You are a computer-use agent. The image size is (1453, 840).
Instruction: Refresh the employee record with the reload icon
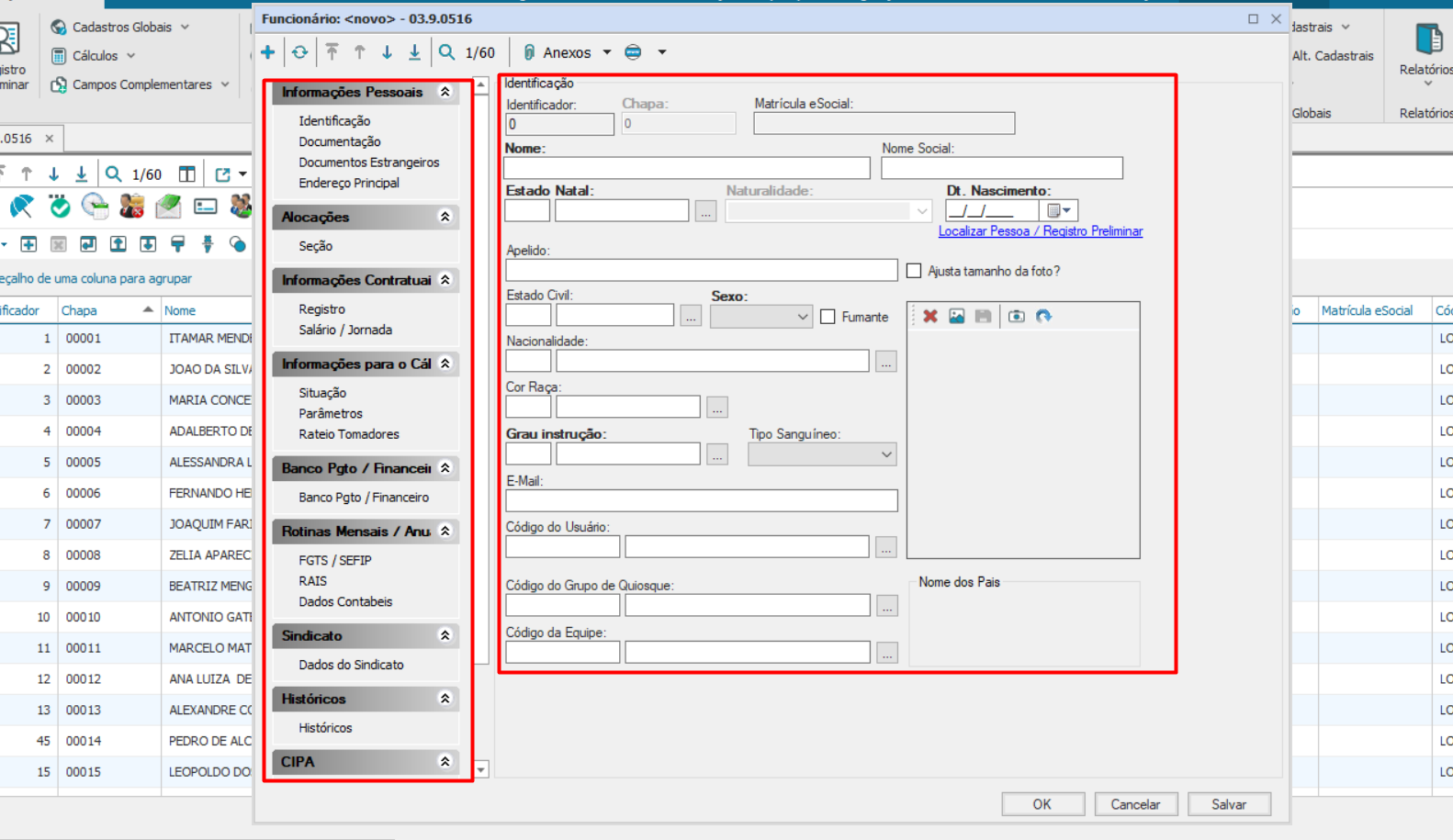(x=300, y=52)
